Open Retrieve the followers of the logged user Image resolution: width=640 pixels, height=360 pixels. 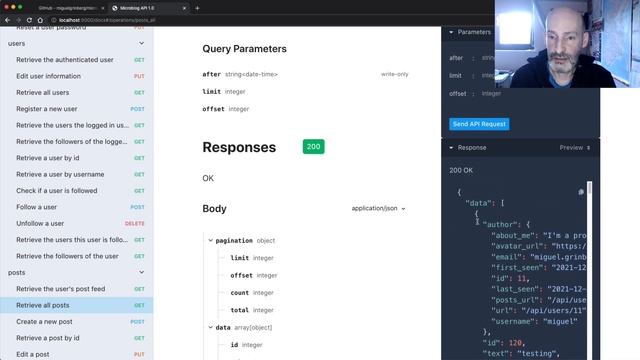77,142
